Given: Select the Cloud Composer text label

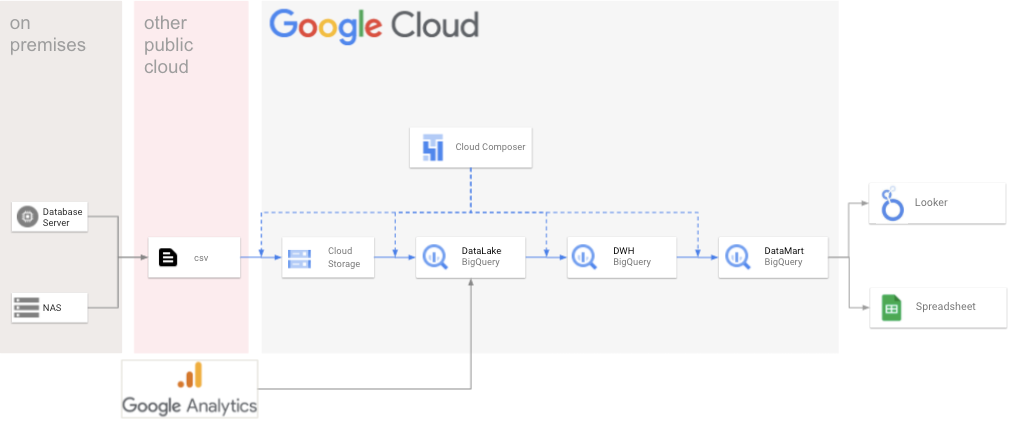Looking at the screenshot, I should [490, 147].
